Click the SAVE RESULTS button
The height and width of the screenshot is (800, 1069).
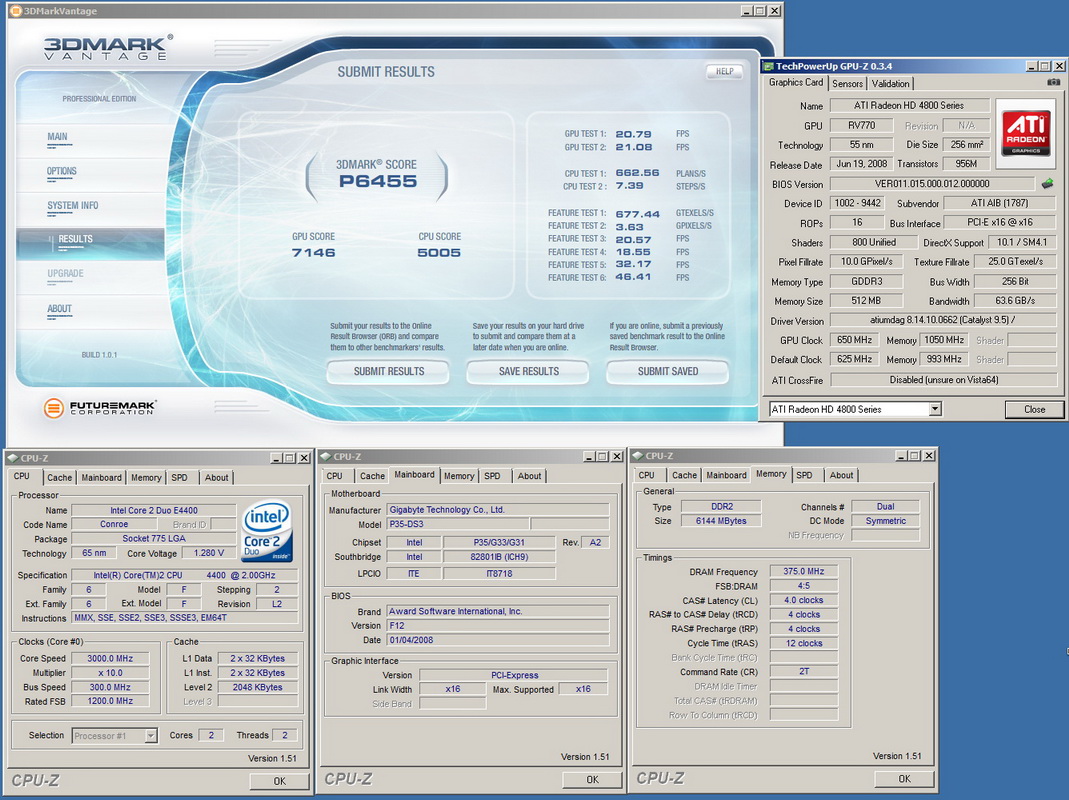[x=528, y=371]
